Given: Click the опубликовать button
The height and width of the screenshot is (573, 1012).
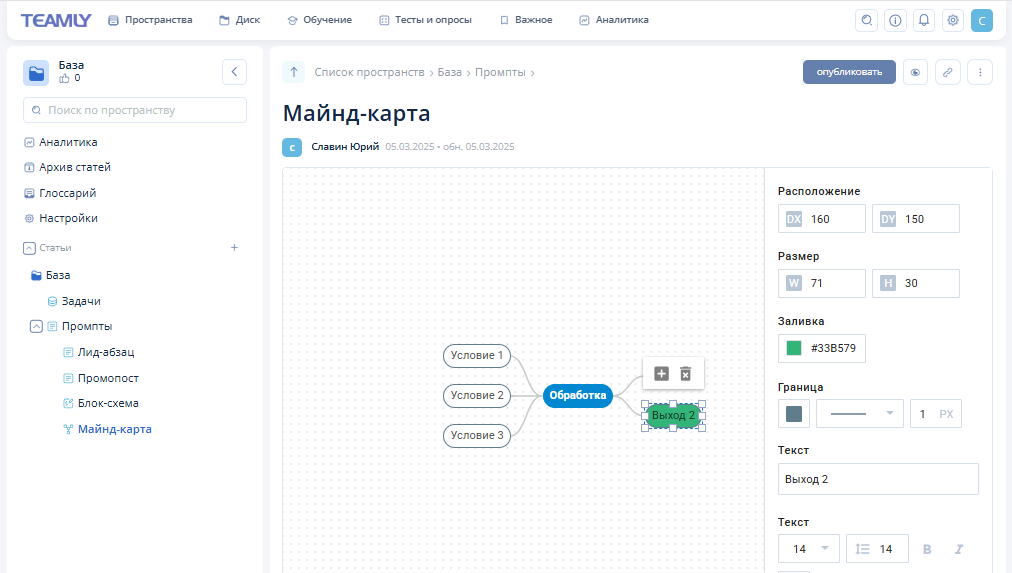Looking at the screenshot, I should click(849, 72).
